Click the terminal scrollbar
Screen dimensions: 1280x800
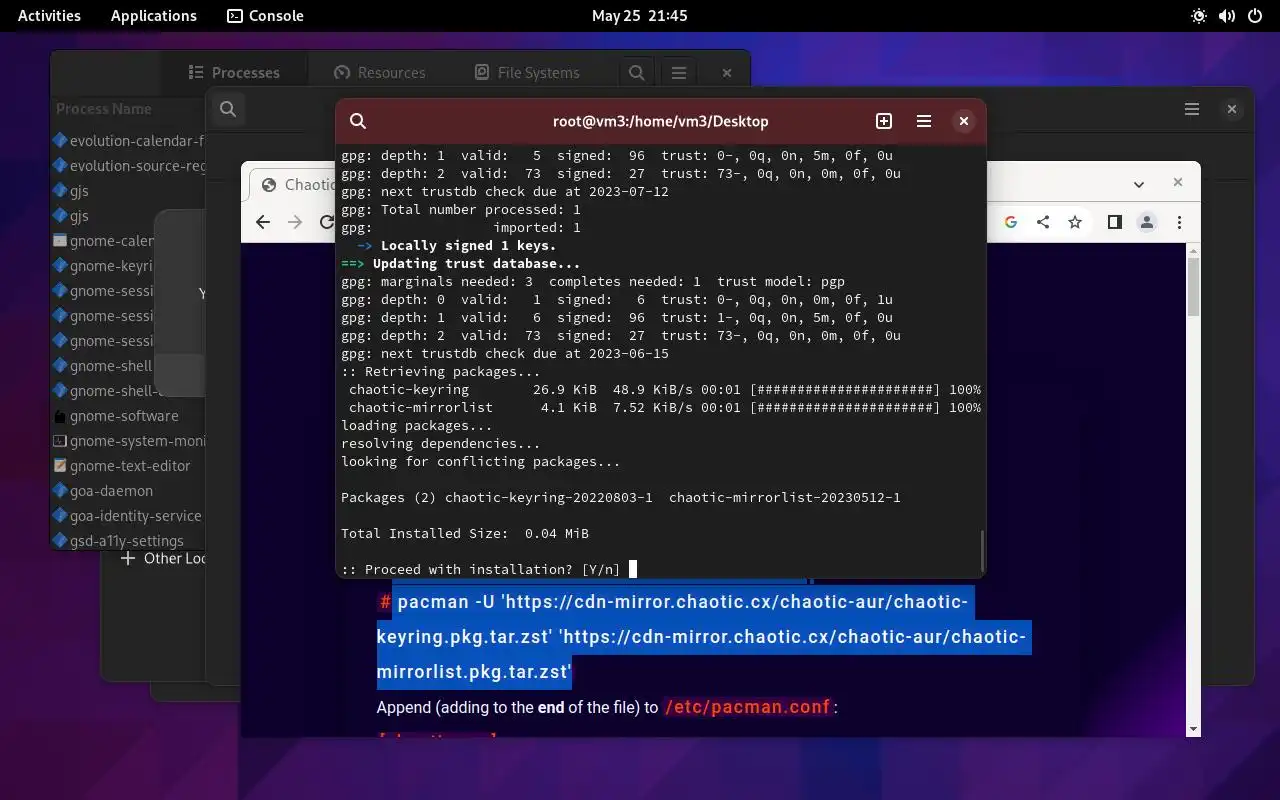pos(982,550)
